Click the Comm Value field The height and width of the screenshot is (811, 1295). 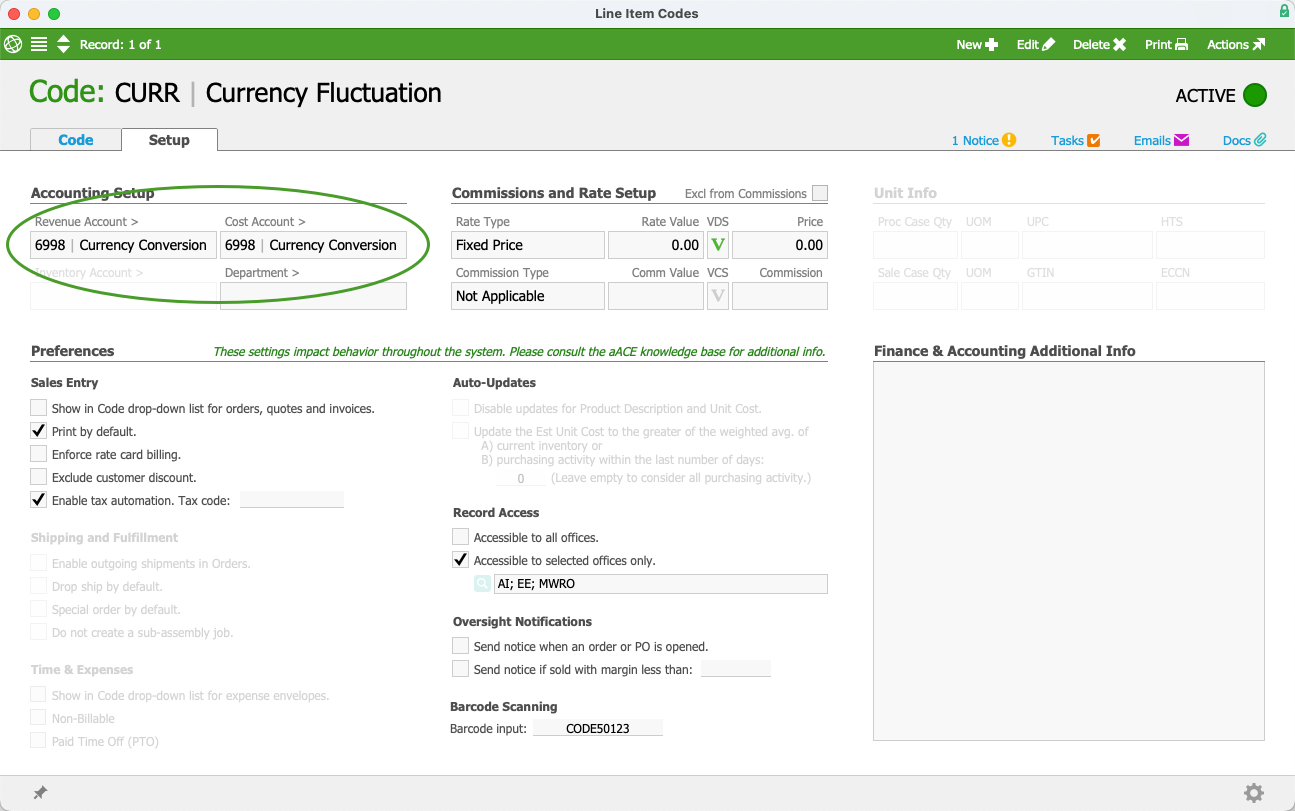656,296
